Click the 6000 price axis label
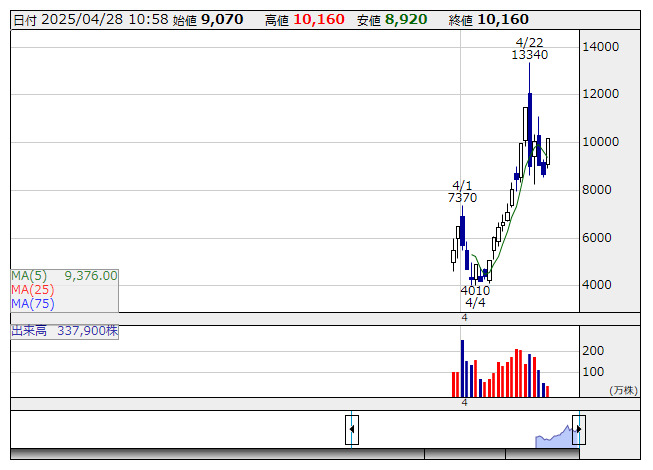The height and width of the screenshot is (470, 653). [596, 238]
